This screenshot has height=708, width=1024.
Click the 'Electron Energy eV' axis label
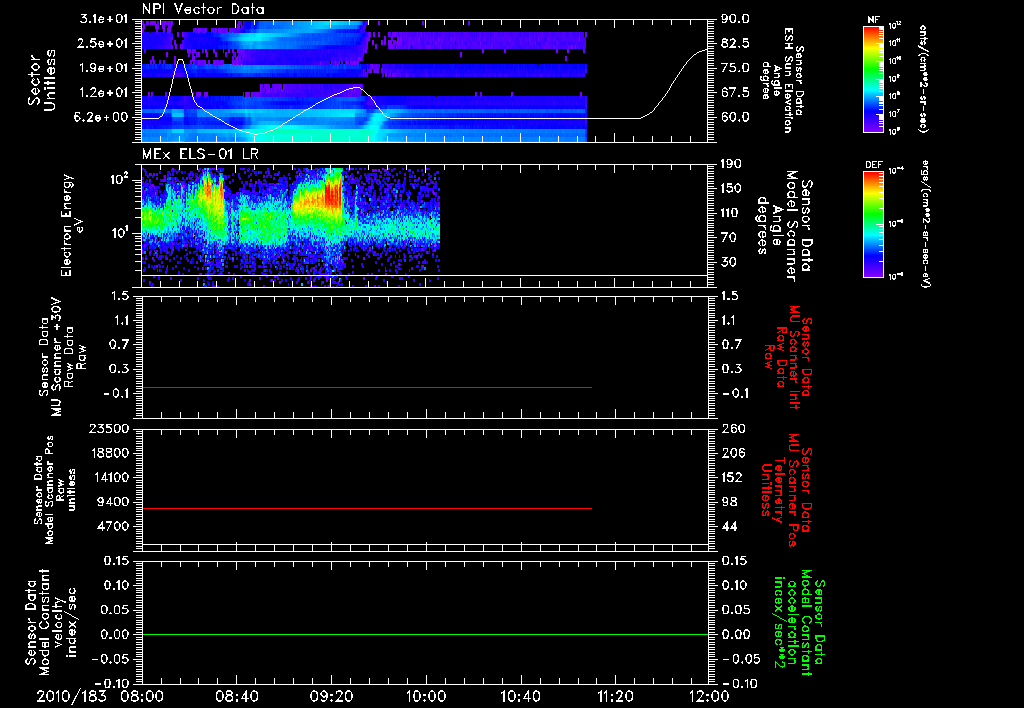[x=73, y=225]
